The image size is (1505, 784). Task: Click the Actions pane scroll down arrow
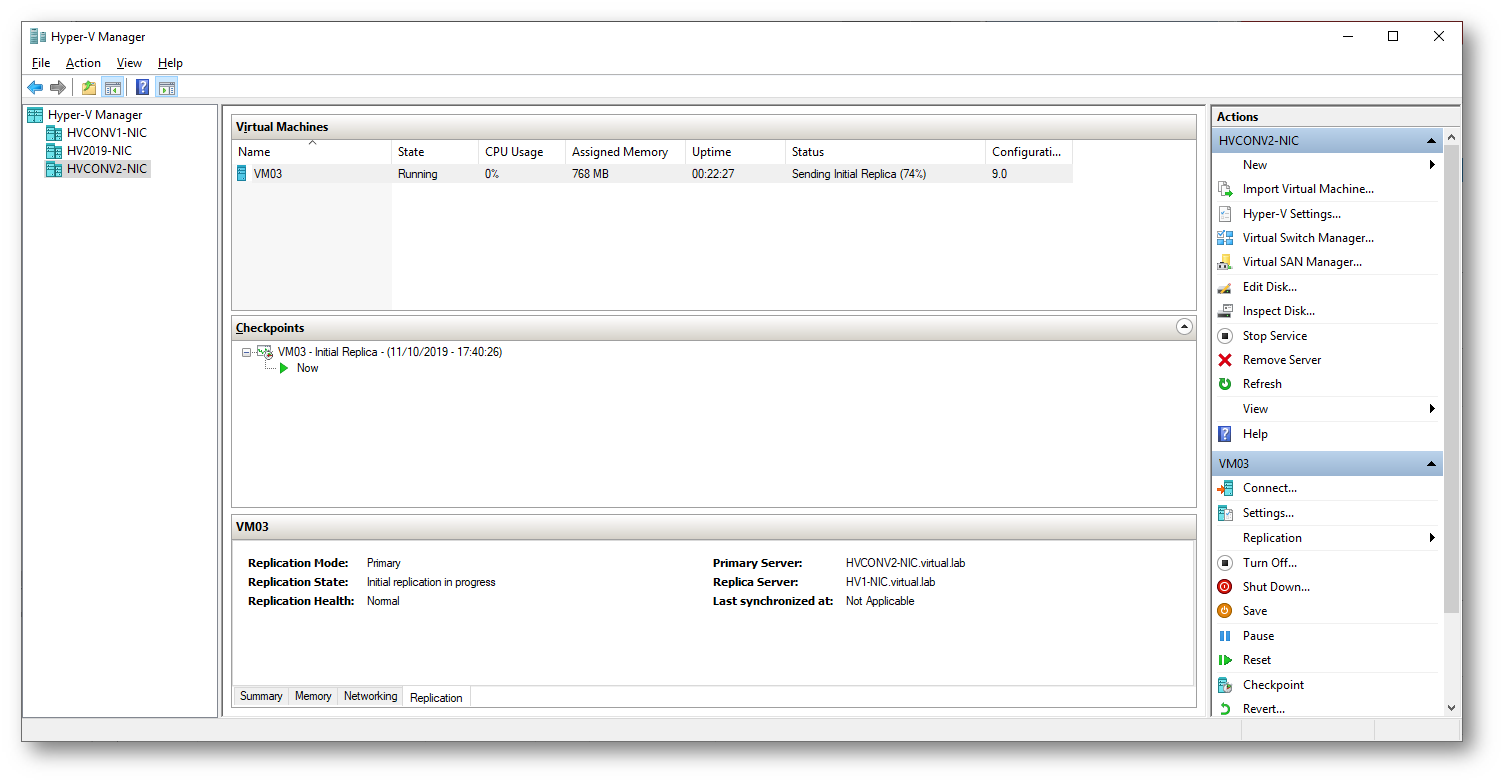(1452, 708)
